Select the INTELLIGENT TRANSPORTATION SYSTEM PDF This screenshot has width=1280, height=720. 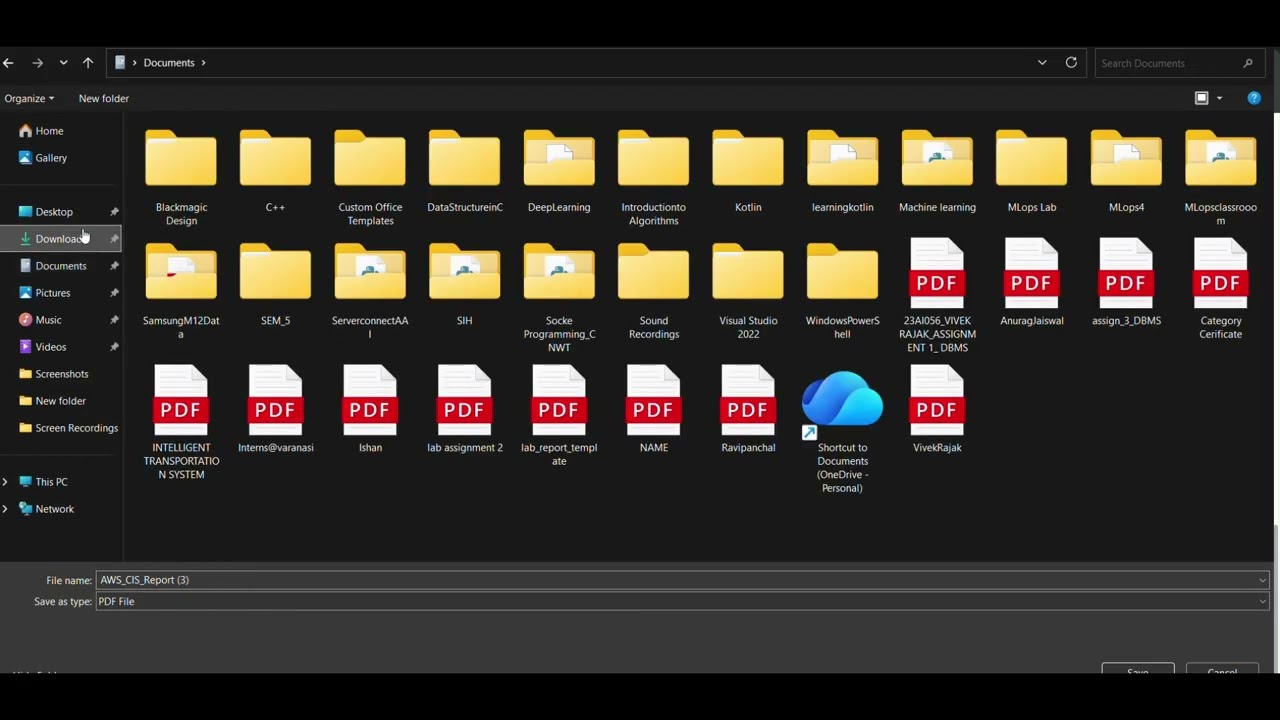click(181, 423)
